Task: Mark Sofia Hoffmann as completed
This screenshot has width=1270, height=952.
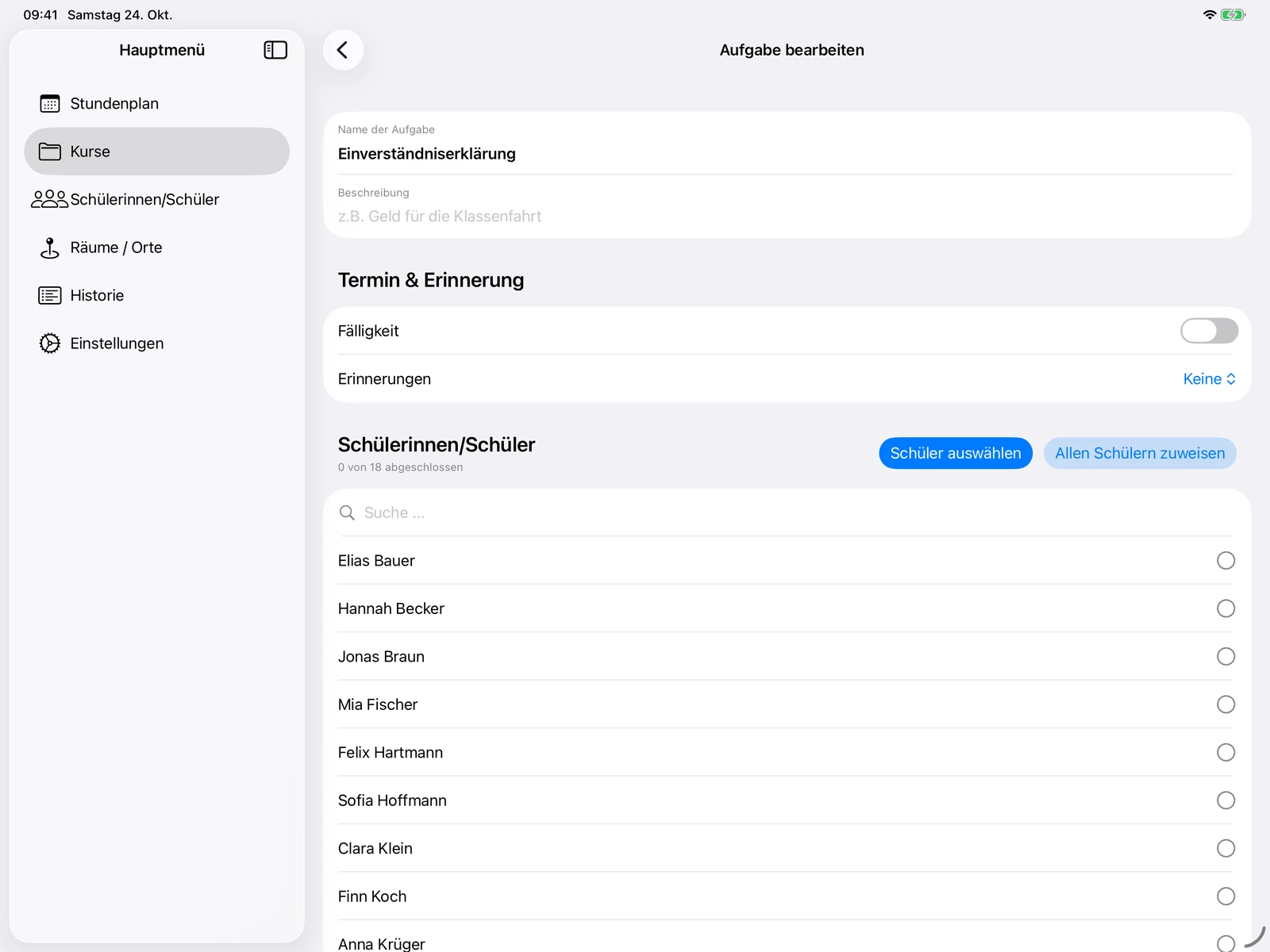Action: [1226, 800]
